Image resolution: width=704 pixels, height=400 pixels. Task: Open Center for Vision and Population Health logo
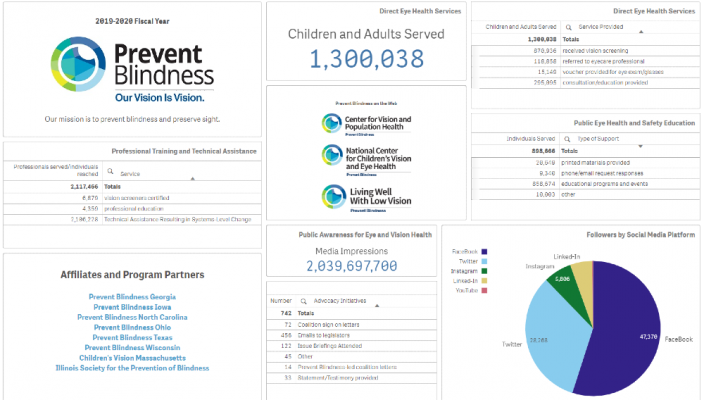366,123
